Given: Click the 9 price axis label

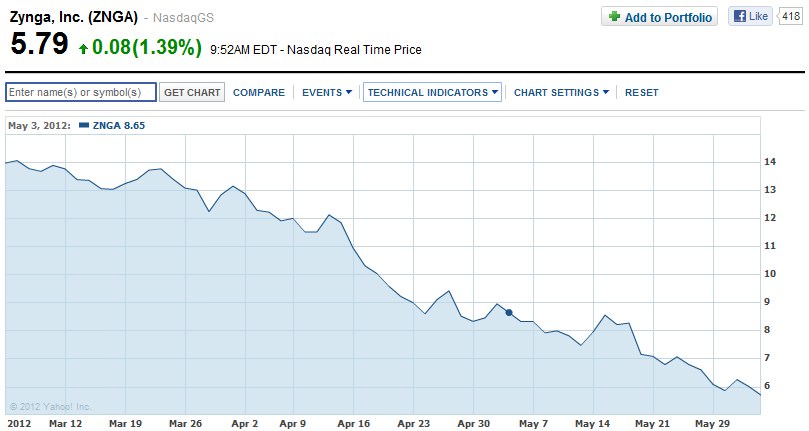Looking at the screenshot, I should coord(767,301).
